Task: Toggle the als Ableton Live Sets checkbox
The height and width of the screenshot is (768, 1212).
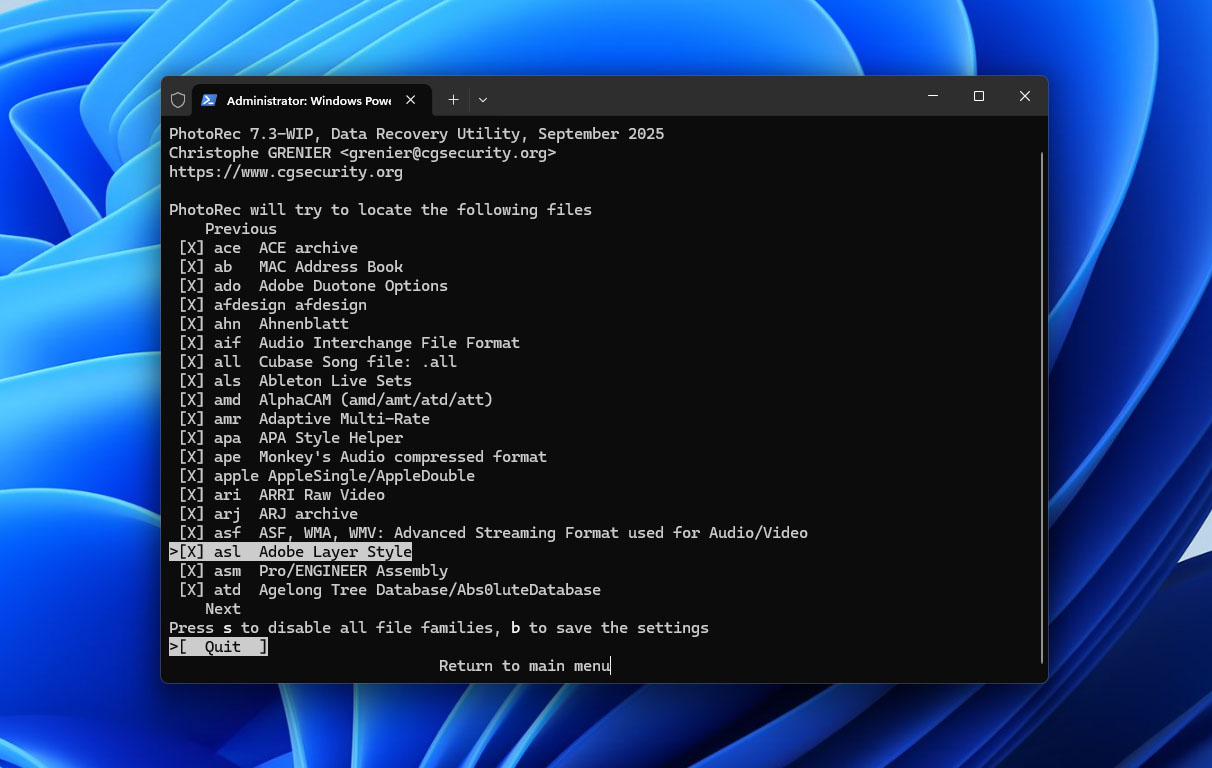Action: [x=191, y=381]
